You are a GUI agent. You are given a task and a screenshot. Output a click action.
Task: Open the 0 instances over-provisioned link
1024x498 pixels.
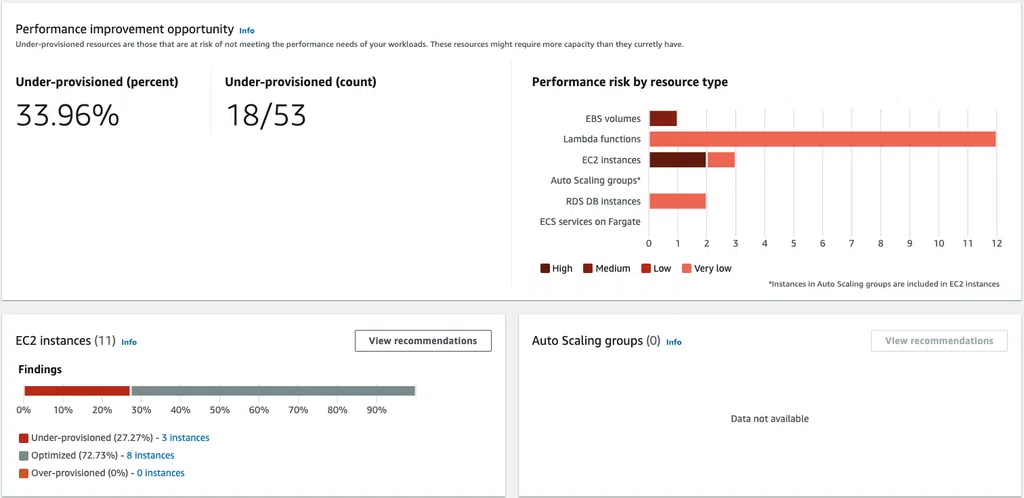tap(161, 473)
